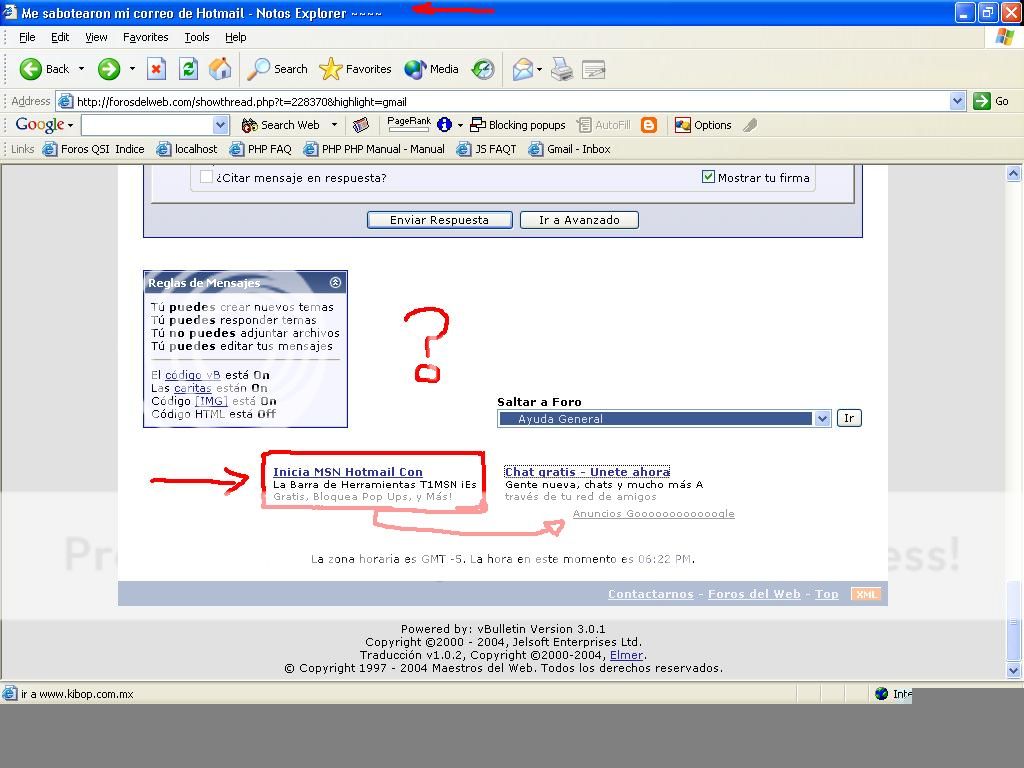Expand the Address bar dropdown

click(x=957, y=101)
